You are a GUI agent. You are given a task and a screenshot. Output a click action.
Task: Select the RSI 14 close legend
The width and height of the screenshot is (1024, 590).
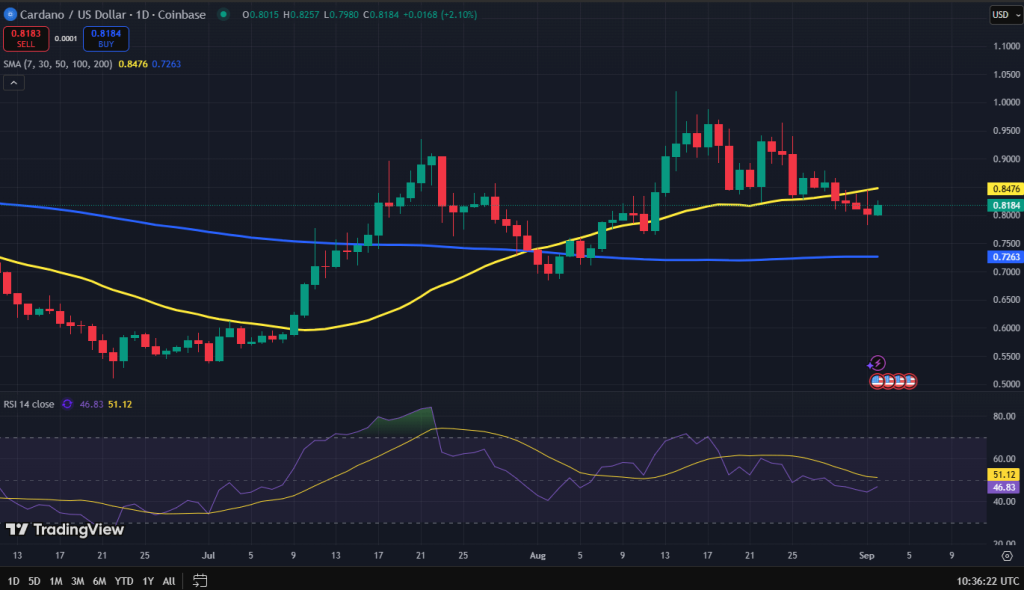tap(29, 404)
